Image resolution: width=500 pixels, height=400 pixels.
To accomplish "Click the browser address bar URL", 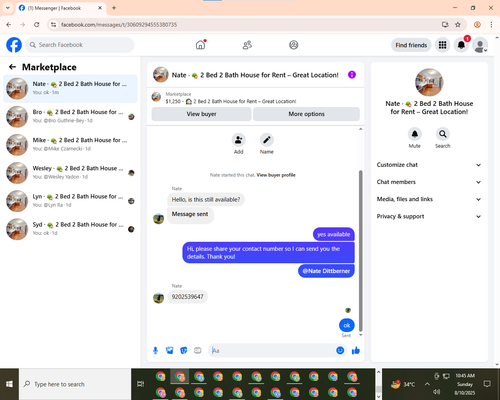I will coord(119,25).
